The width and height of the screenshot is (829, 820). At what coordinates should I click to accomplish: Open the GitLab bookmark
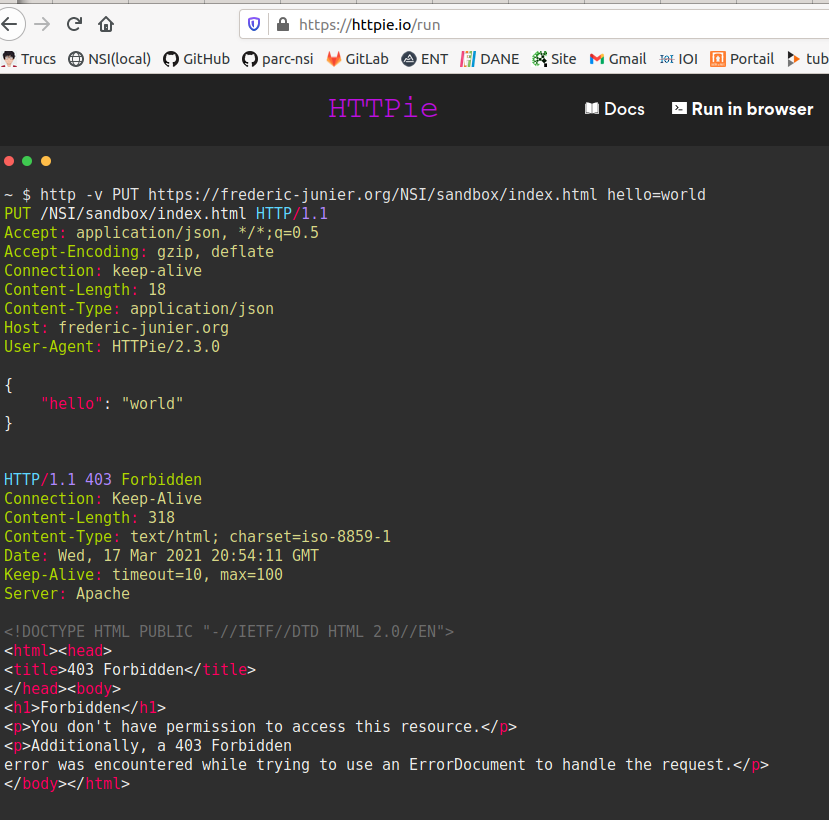pyautogui.click(x=357, y=59)
